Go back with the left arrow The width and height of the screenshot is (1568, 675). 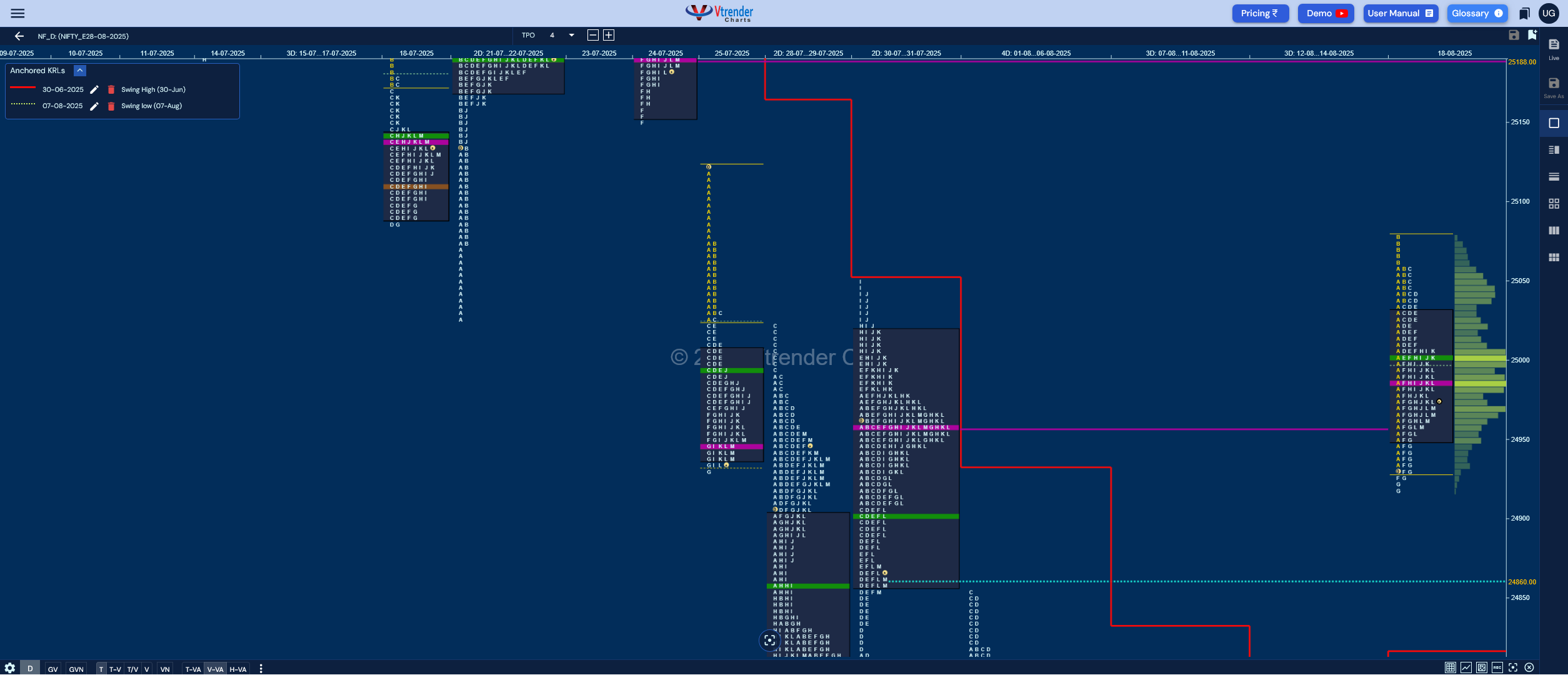(x=19, y=36)
